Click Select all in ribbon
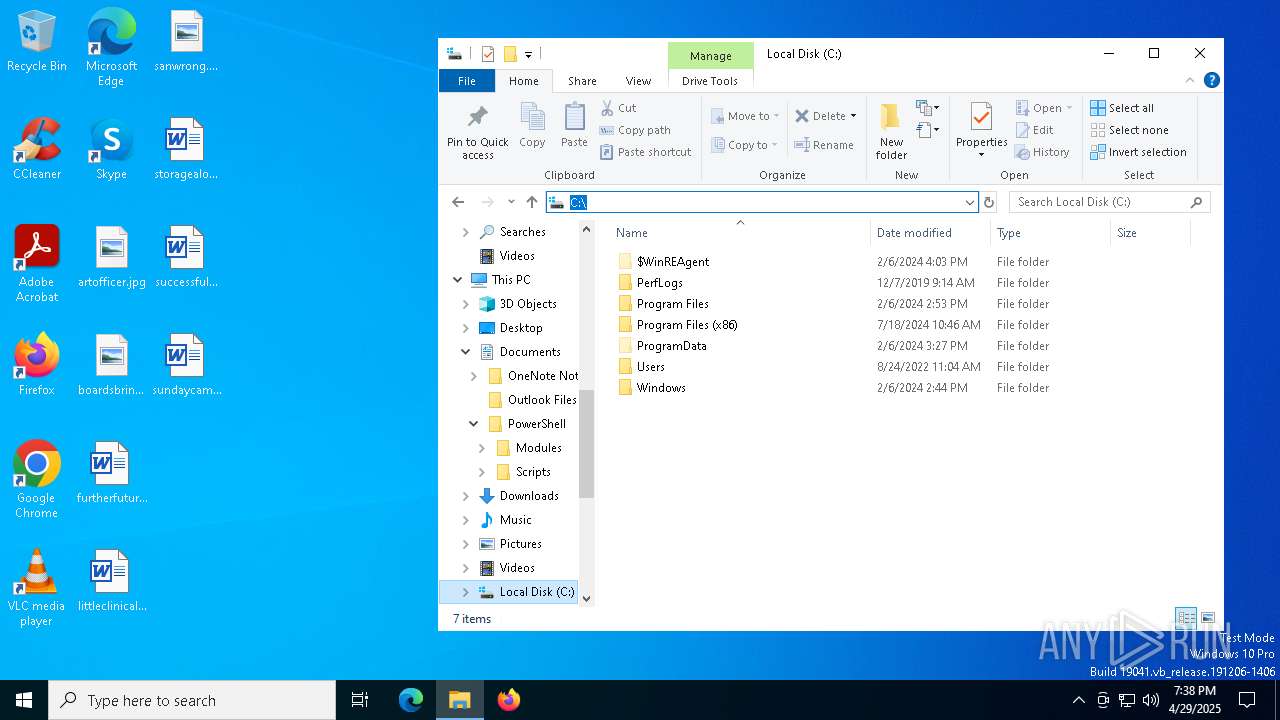Image resolution: width=1280 pixels, height=720 pixels. point(1122,108)
